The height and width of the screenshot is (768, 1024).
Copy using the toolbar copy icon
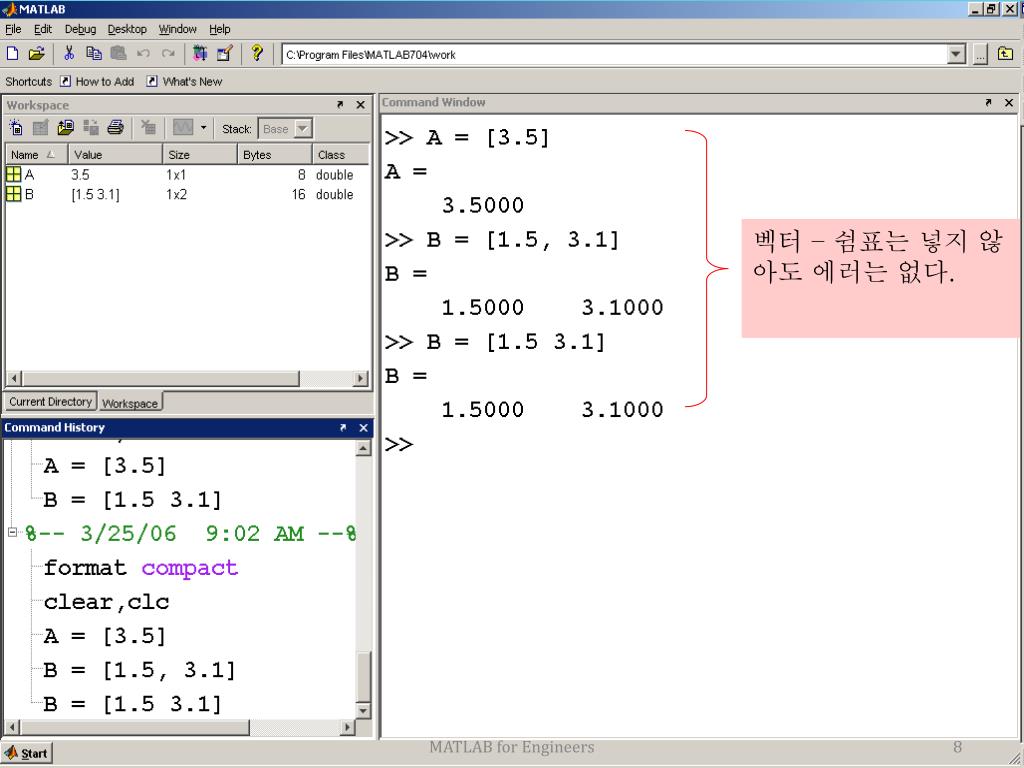coord(94,54)
